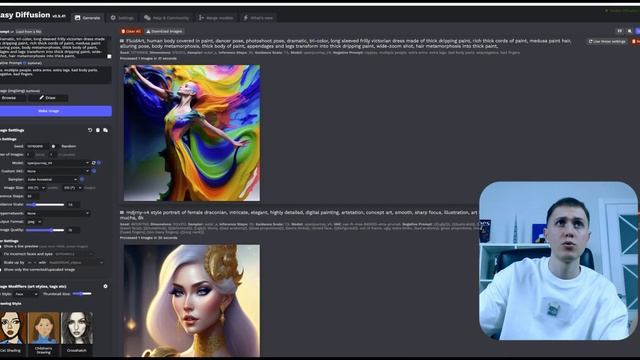Open the Hypernetwork dropdown
The image size is (640, 360).
click(58, 213)
